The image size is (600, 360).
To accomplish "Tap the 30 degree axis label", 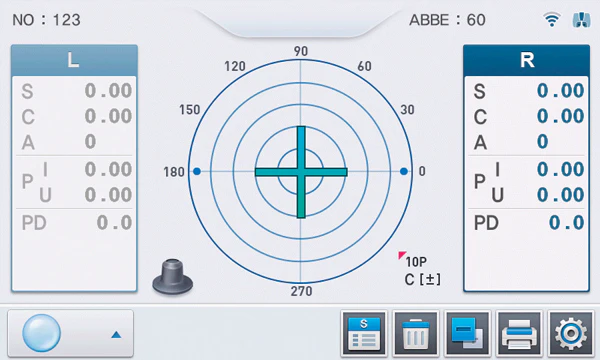I will 408,110.
